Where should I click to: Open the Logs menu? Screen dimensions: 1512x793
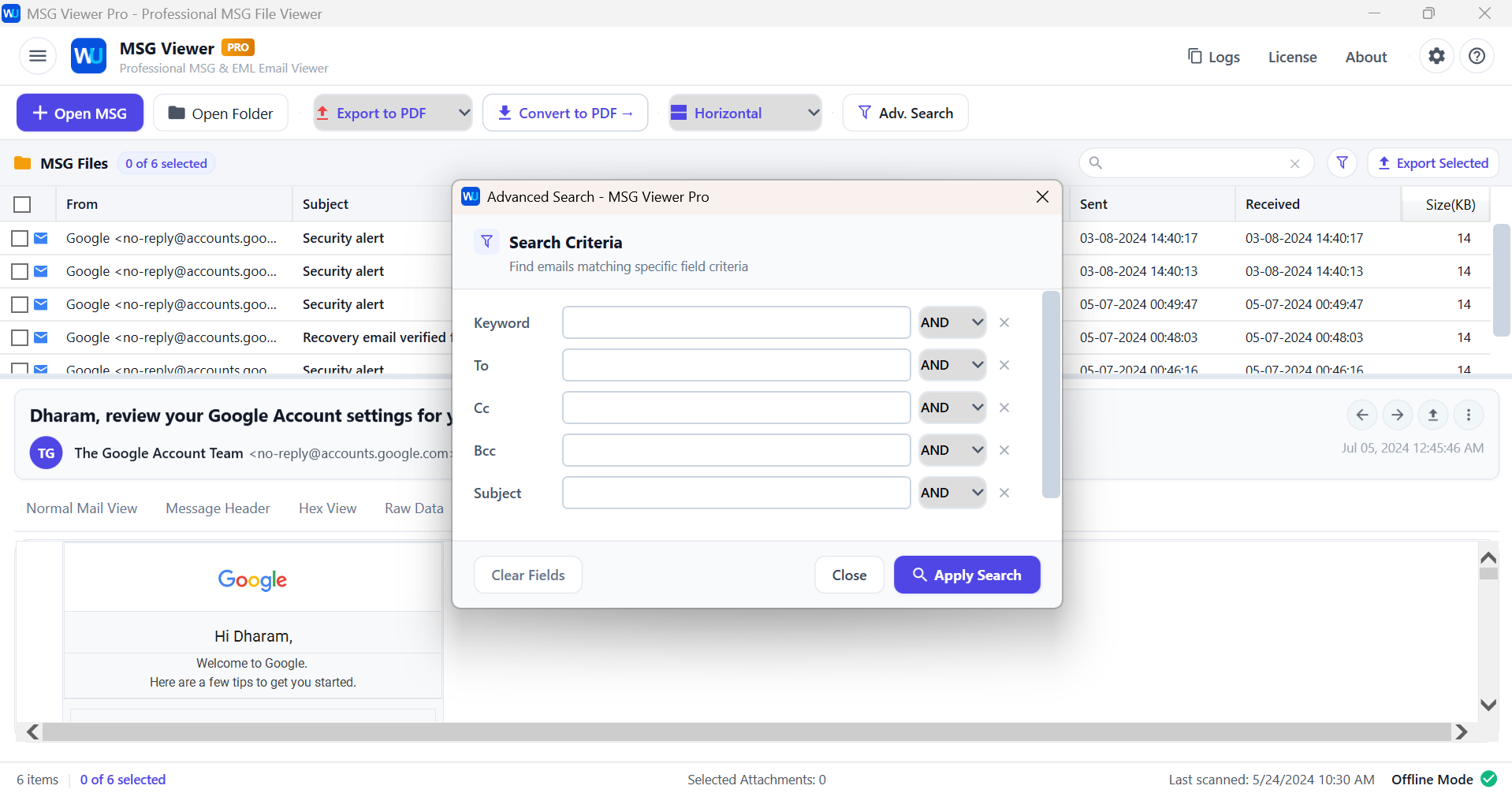1214,57
